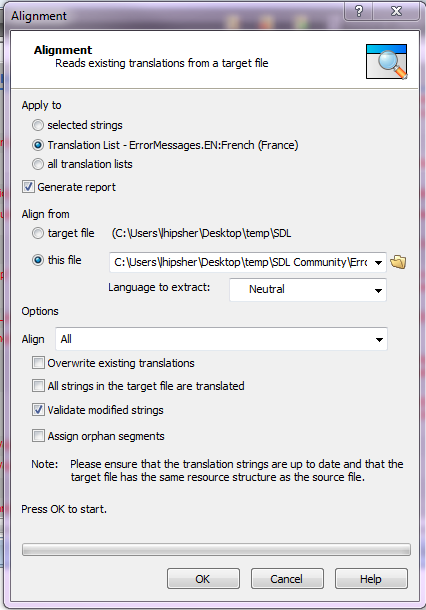Open the Align 'All' dropdown
Viewport: 426px width, 610px height.
221,339
